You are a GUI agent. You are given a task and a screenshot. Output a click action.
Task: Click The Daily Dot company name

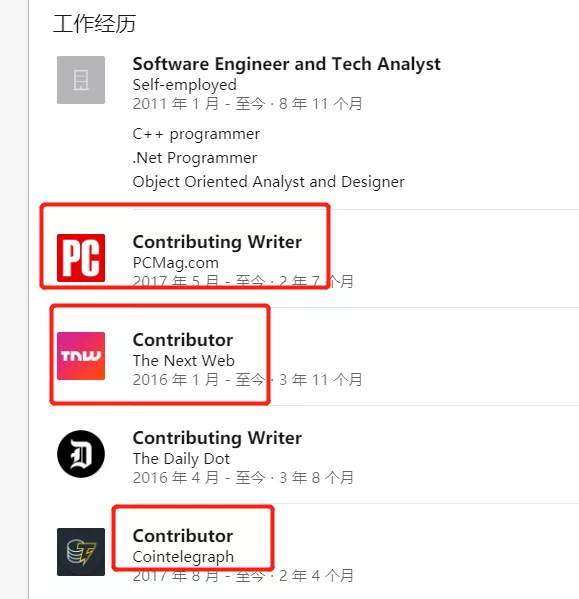tap(181, 459)
